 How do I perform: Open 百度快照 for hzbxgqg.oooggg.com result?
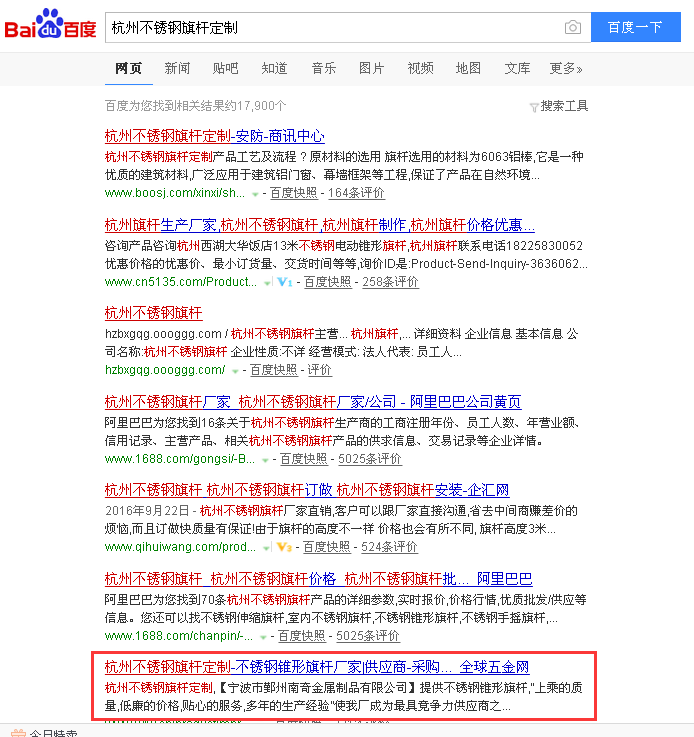[x=273, y=370]
